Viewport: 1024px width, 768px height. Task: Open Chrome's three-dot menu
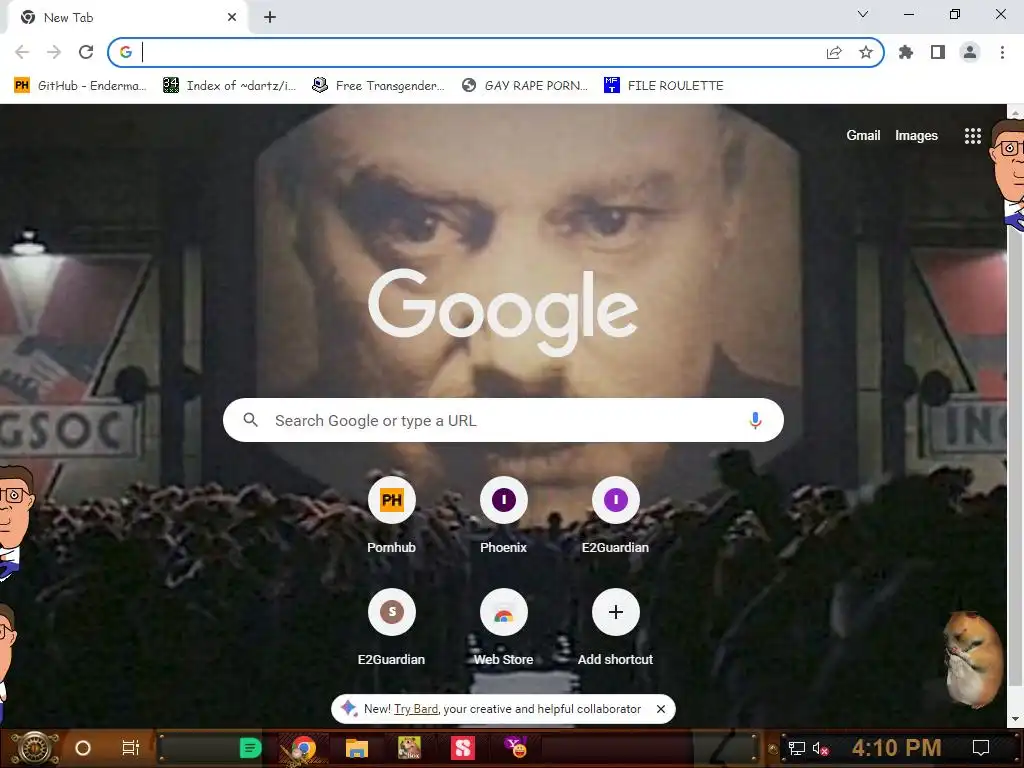click(1002, 52)
